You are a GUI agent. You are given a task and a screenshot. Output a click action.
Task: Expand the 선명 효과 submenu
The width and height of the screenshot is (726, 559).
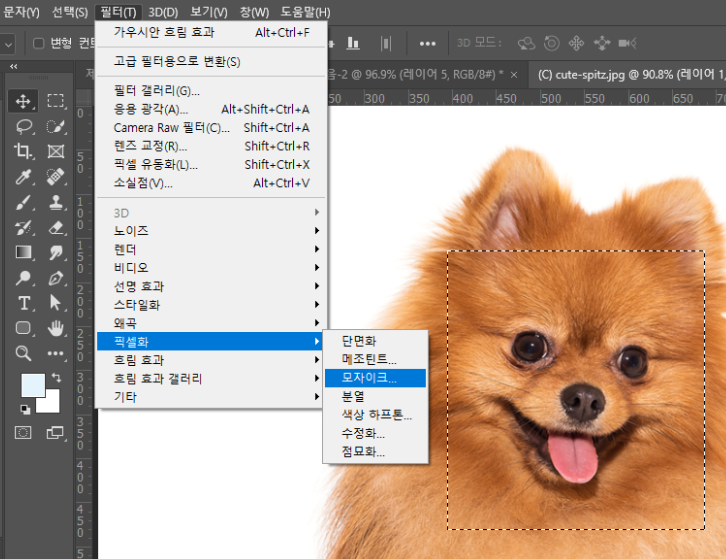click(211, 286)
